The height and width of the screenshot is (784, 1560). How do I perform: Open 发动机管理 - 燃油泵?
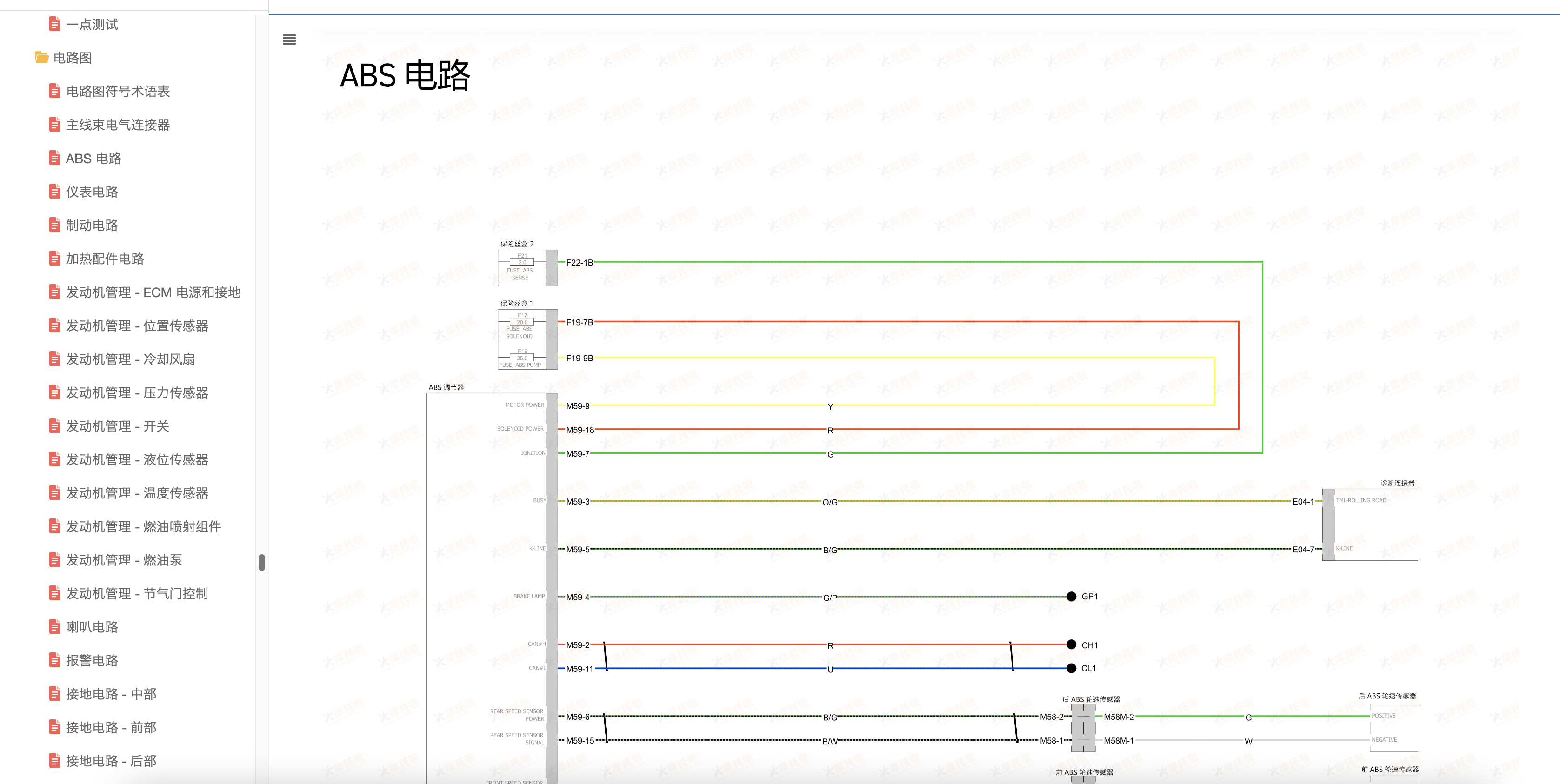[x=124, y=560]
